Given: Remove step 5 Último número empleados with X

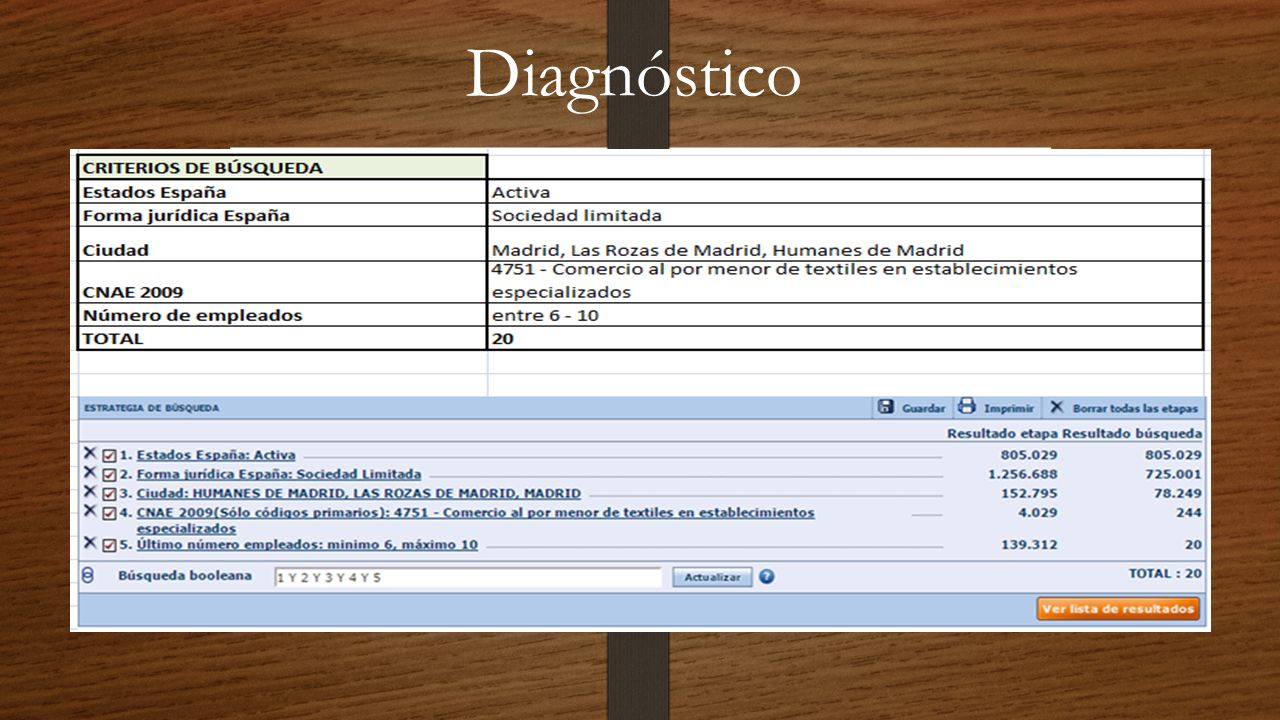Looking at the screenshot, I should pyautogui.click(x=90, y=543).
